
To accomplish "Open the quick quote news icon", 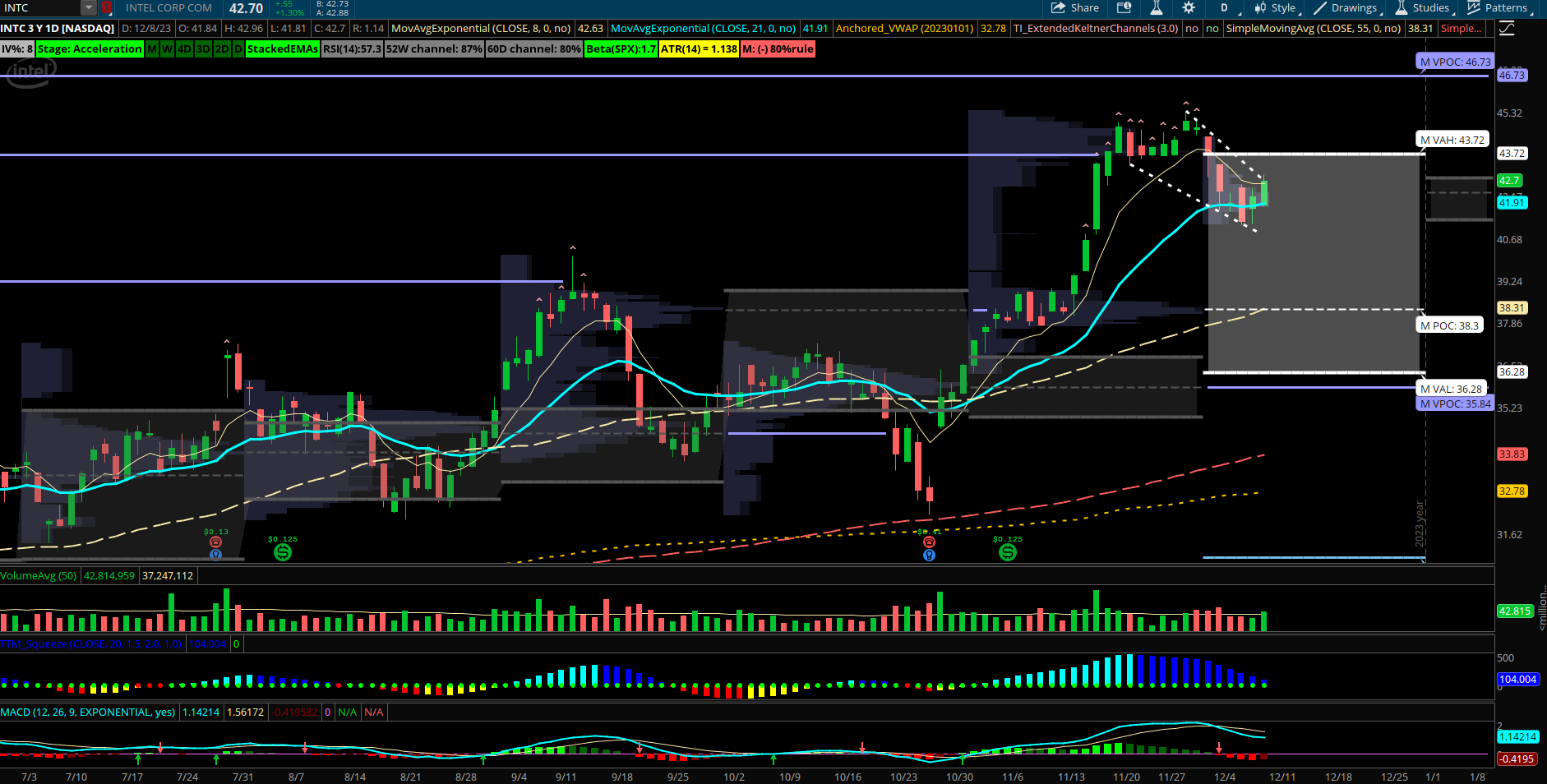I will tap(1124, 8).
